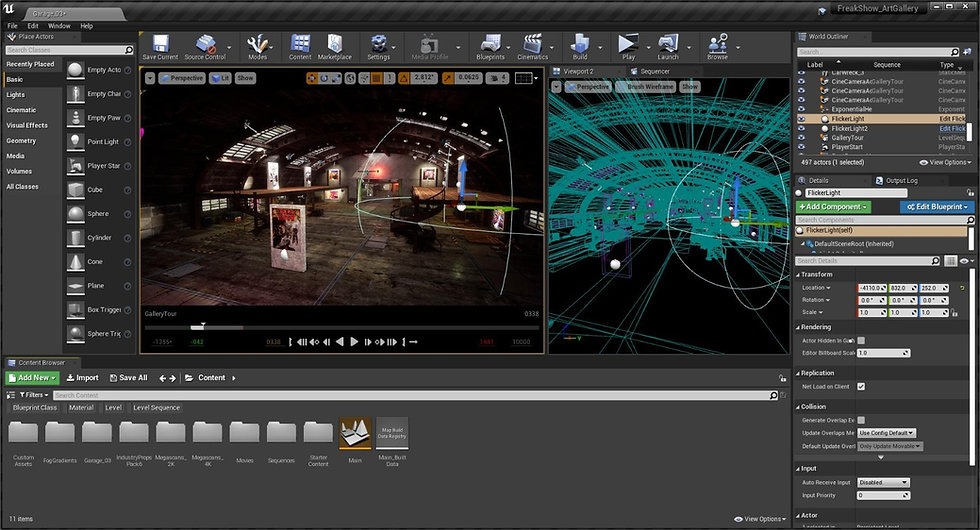Open the Movies folder in Content Browser
This screenshot has height=530, width=980.
244,432
